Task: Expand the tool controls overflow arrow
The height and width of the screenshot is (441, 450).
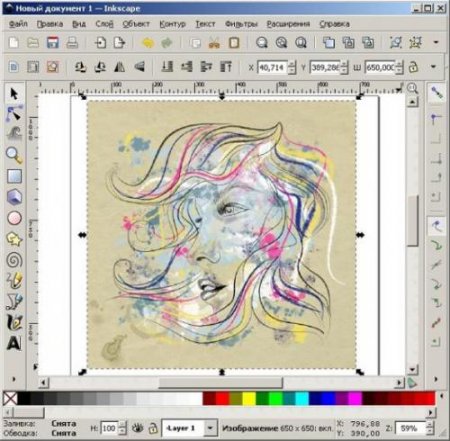Action: pyautogui.click(x=434, y=67)
